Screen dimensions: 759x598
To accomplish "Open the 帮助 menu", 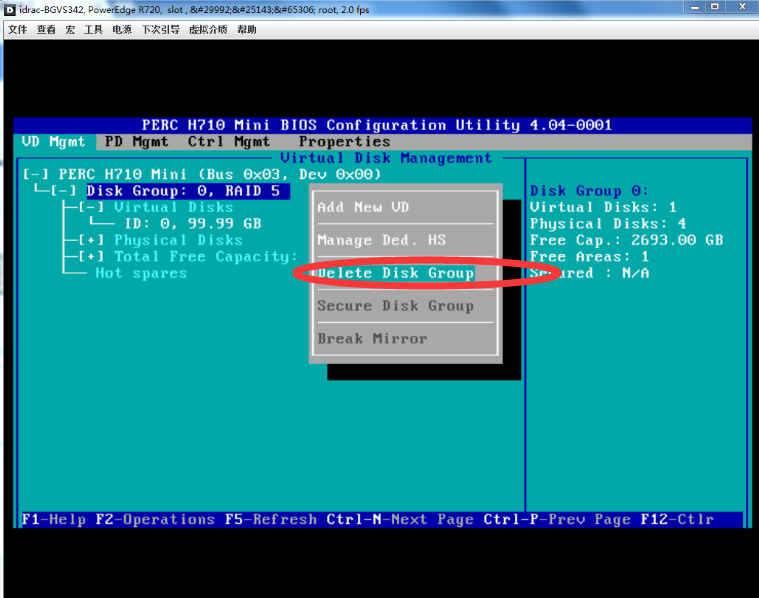I will click(247, 30).
